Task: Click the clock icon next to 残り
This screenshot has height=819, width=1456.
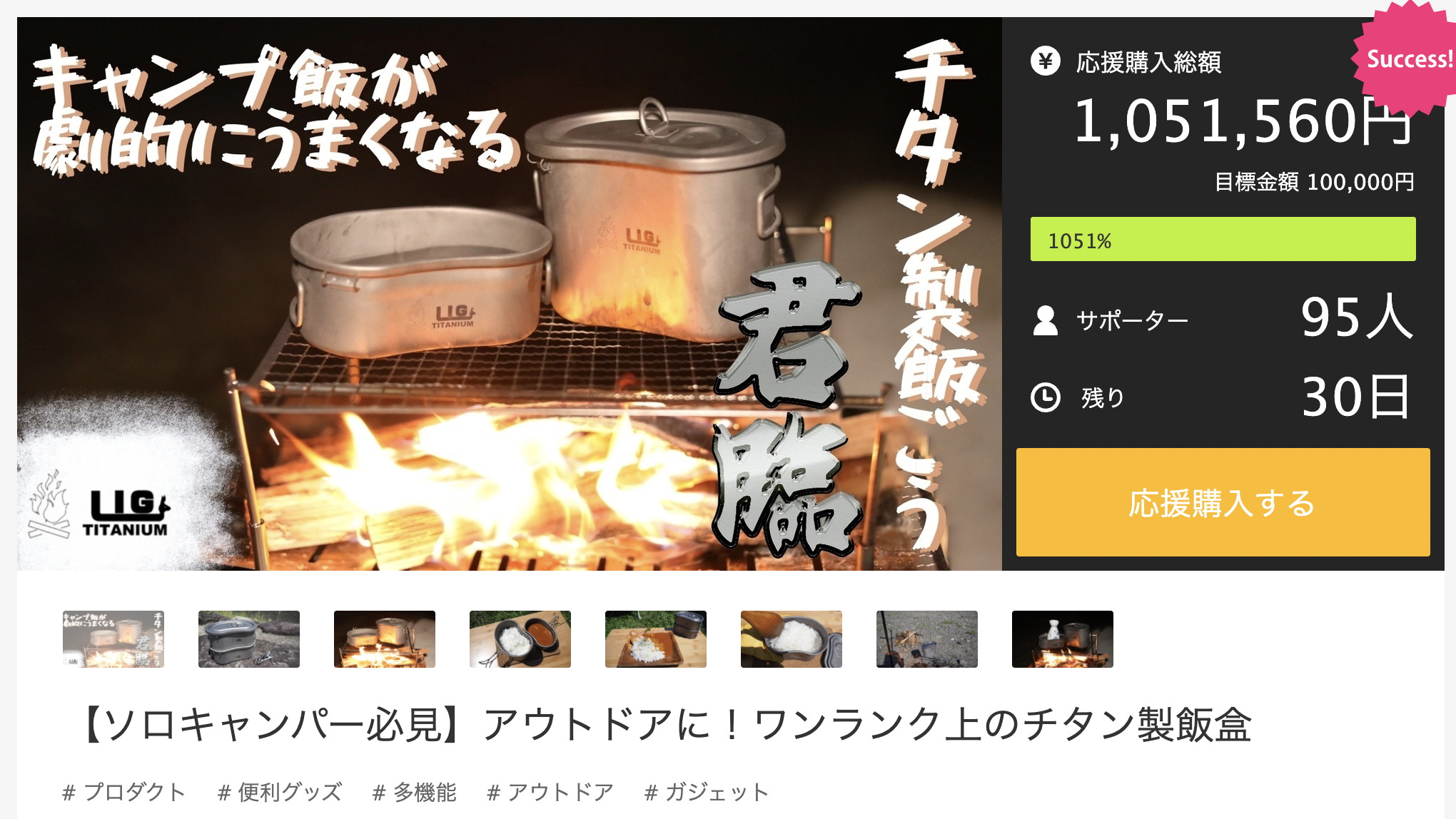Action: [1046, 397]
